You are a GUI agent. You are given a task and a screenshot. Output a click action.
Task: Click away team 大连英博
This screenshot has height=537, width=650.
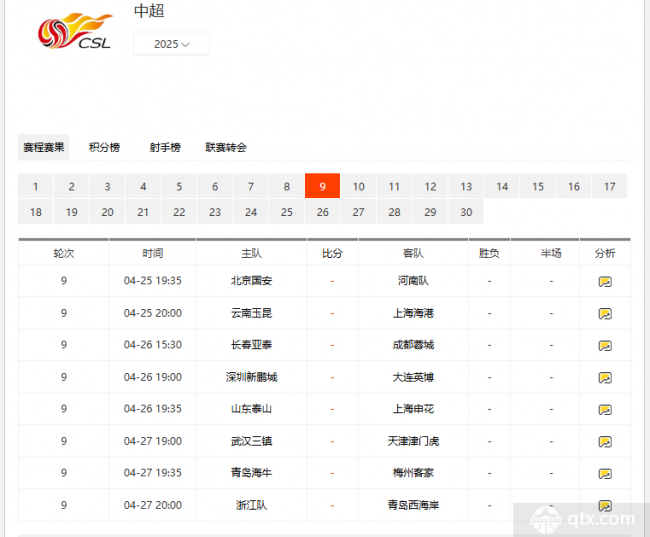(413, 377)
